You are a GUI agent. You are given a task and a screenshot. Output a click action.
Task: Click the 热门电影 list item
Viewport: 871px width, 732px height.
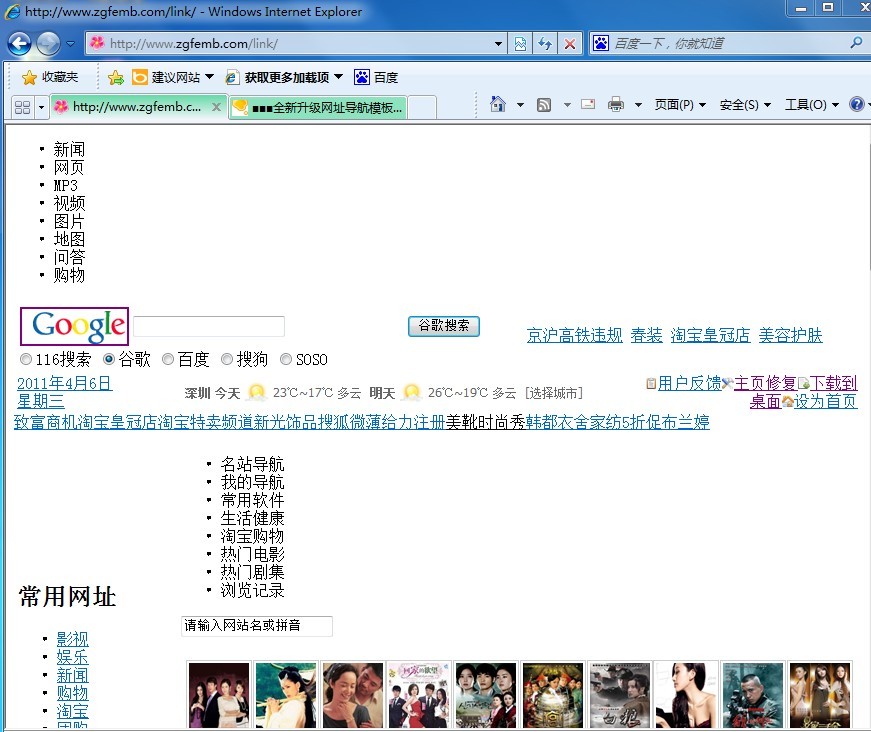tap(252, 554)
